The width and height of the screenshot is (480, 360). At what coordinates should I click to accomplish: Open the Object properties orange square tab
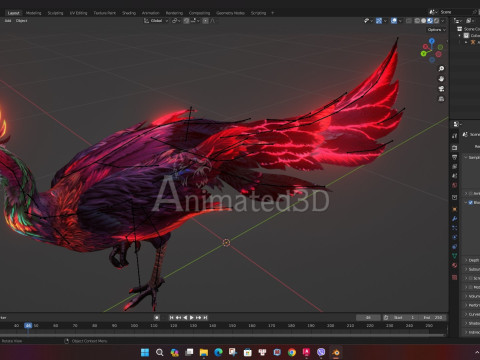pyautogui.click(x=455, y=209)
